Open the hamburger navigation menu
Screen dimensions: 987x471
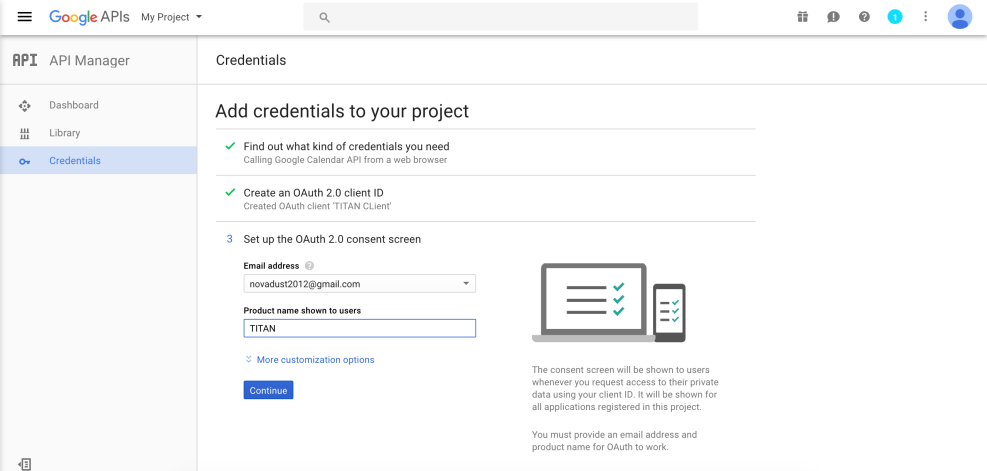click(25, 17)
